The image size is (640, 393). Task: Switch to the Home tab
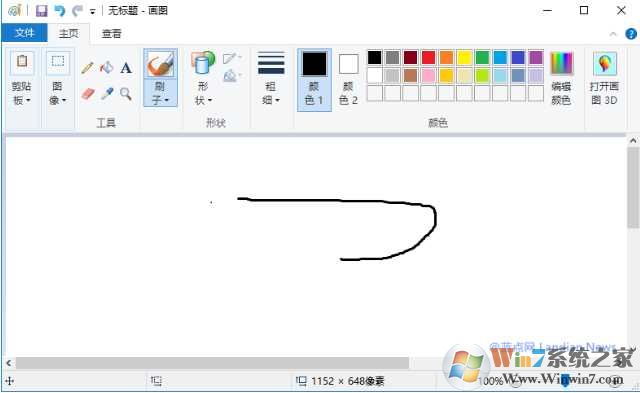coord(69,33)
